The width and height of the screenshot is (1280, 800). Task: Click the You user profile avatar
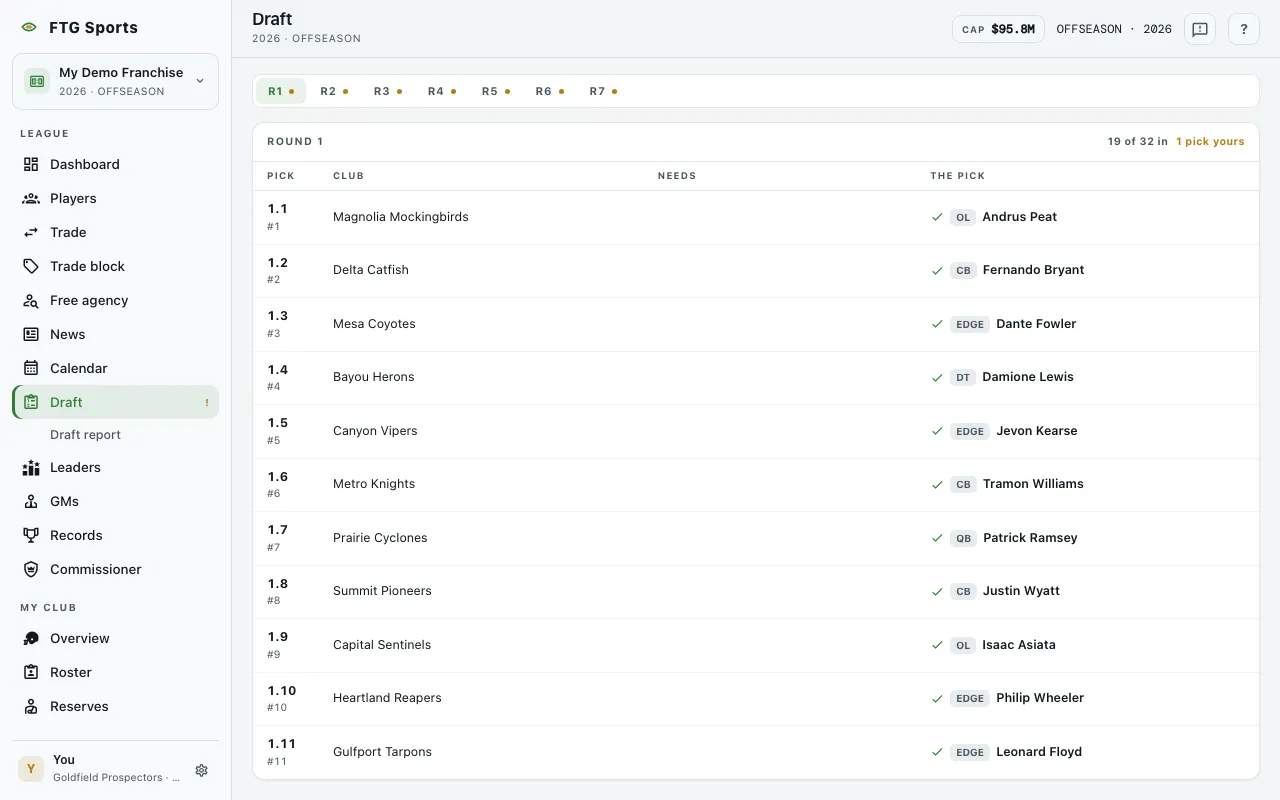pos(31,768)
